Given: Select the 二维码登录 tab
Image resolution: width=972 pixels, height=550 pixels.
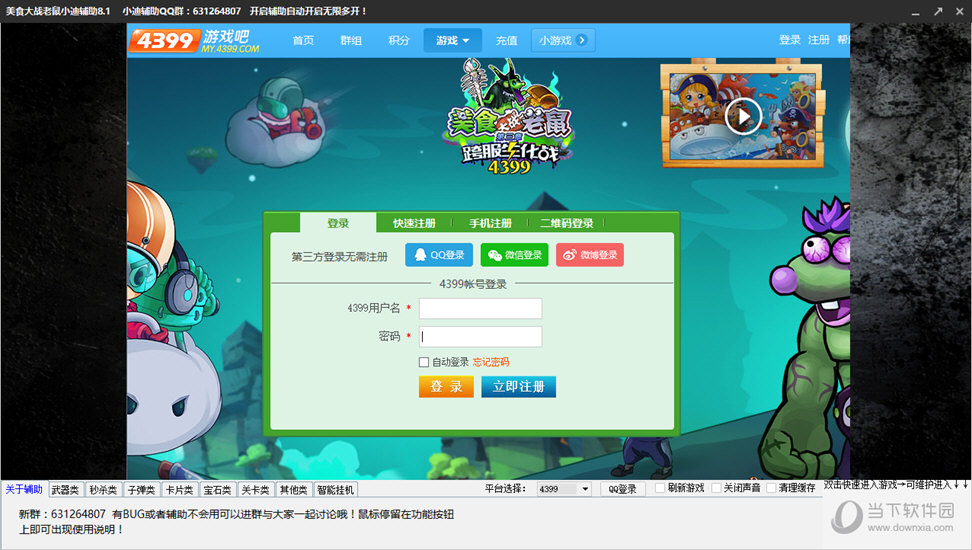Looking at the screenshot, I should (567, 223).
